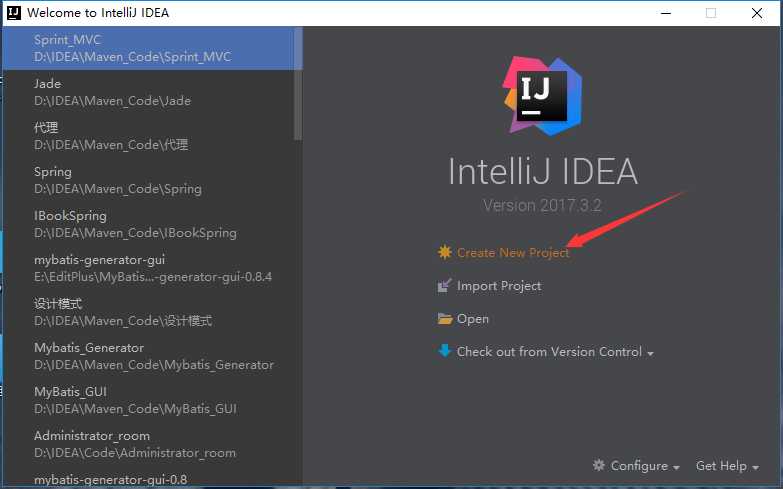Open recent project mybatis-generator-gui-0.8
The height and width of the screenshot is (489, 783).
[149, 478]
